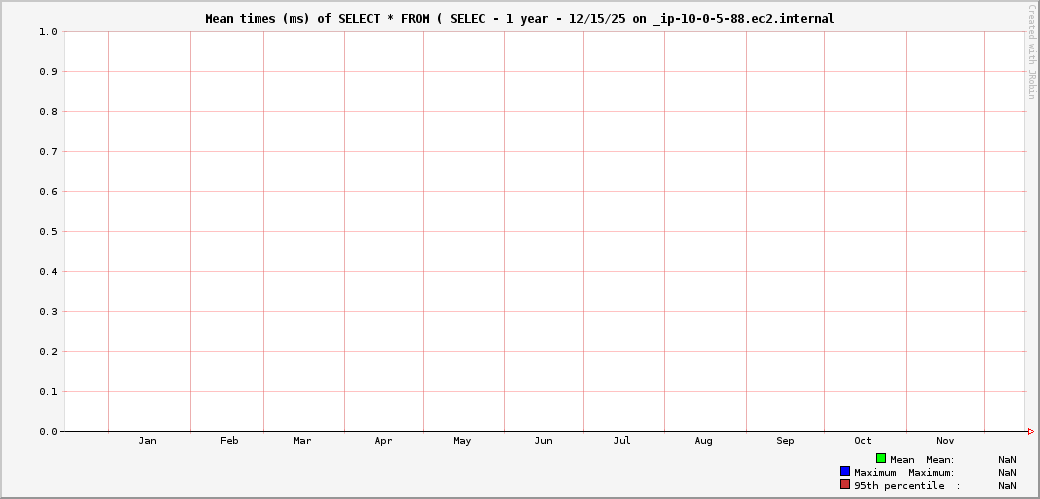Select the Sep label on the x-axis
Image resolution: width=1040 pixels, height=499 pixels.
[x=785, y=441]
